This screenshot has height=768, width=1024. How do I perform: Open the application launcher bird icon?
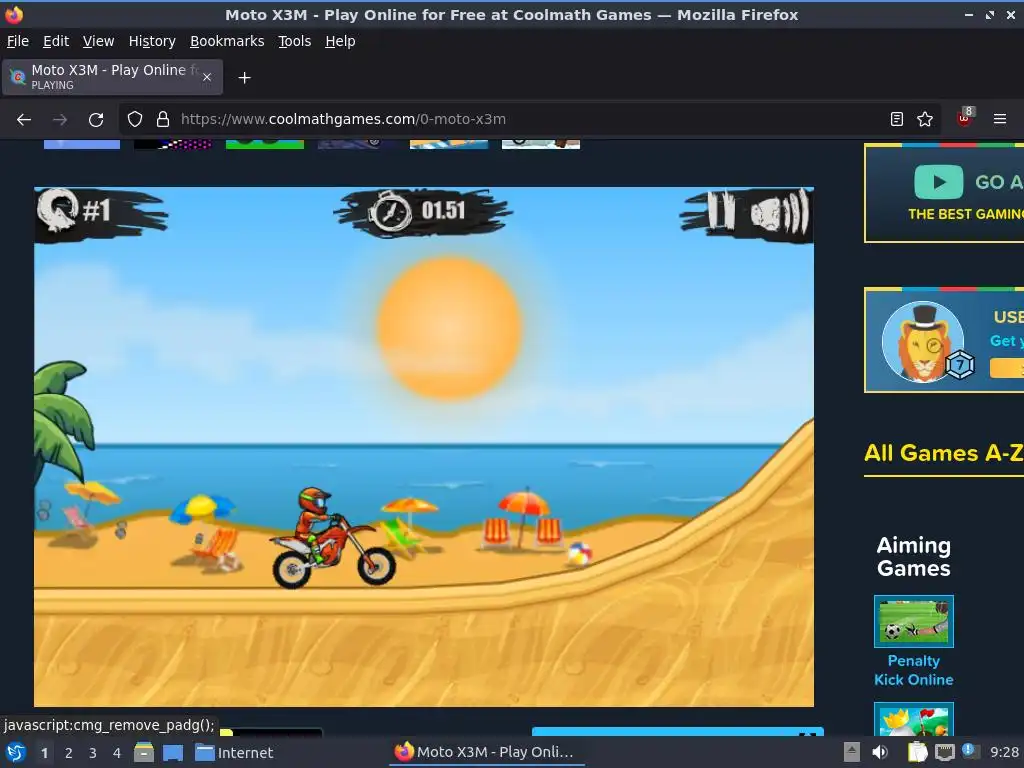pyautogui.click(x=16, y=753)
